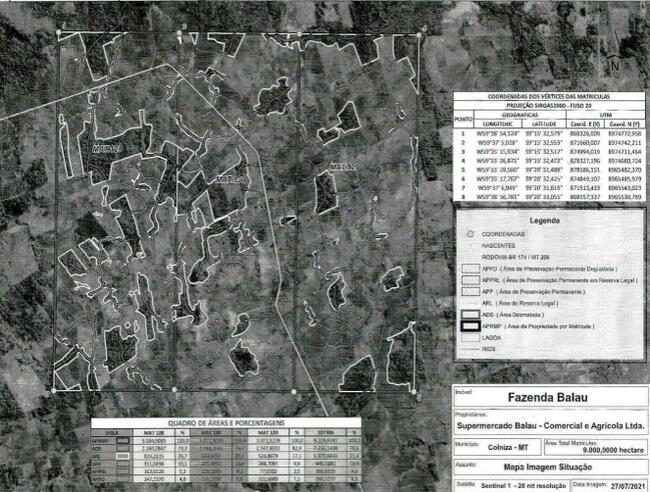Click the COORDENADAS circle symbol in legend

tap(470, 233)
